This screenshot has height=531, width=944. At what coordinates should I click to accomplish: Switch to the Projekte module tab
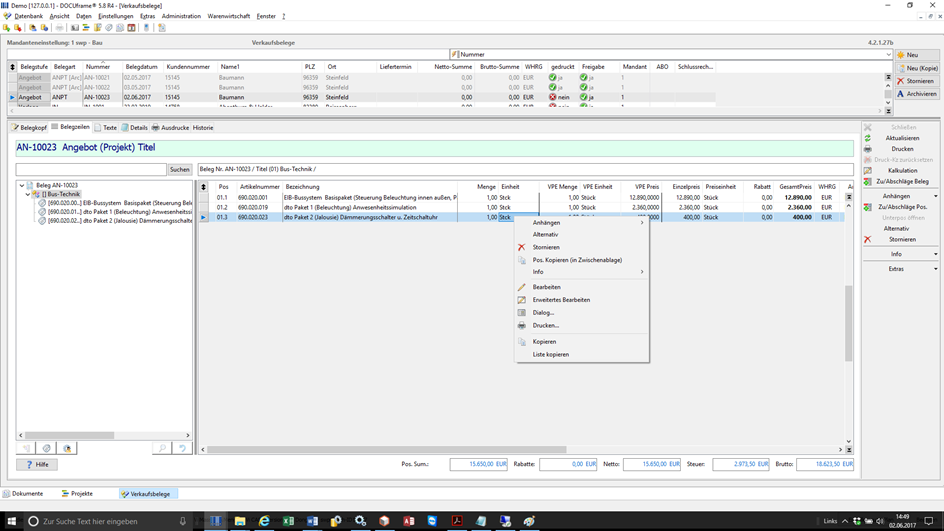77,494
